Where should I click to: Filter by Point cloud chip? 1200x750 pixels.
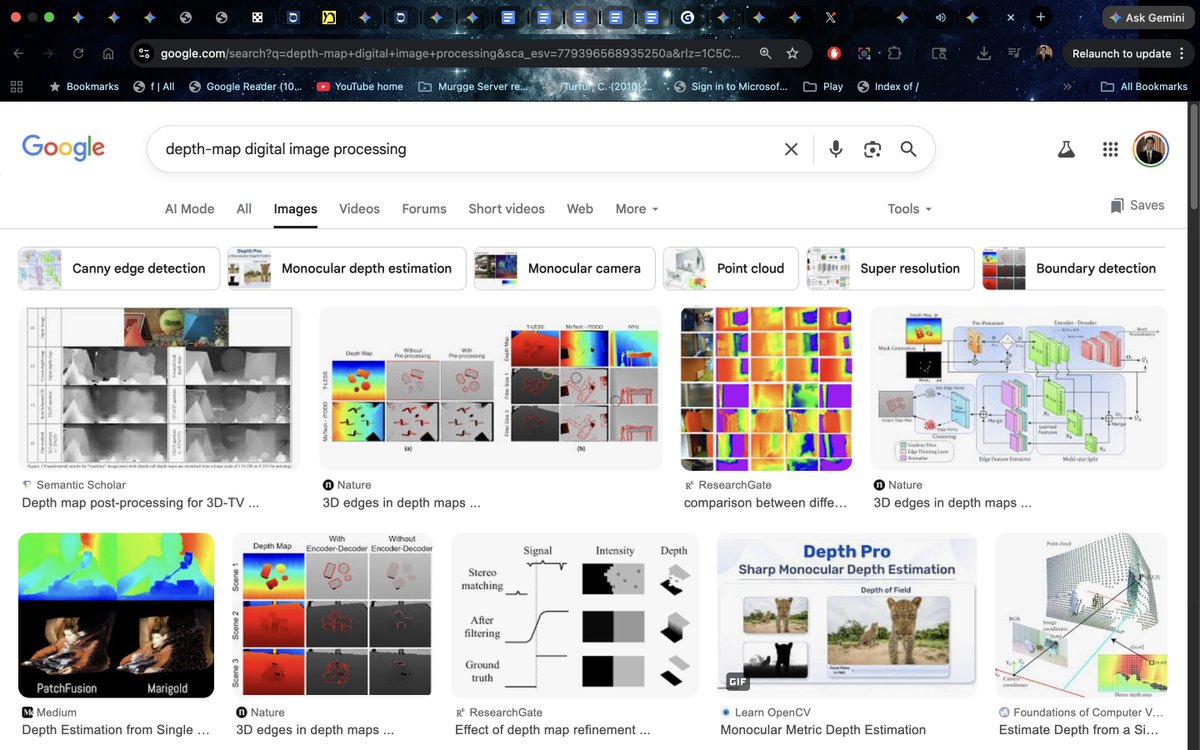731,268
